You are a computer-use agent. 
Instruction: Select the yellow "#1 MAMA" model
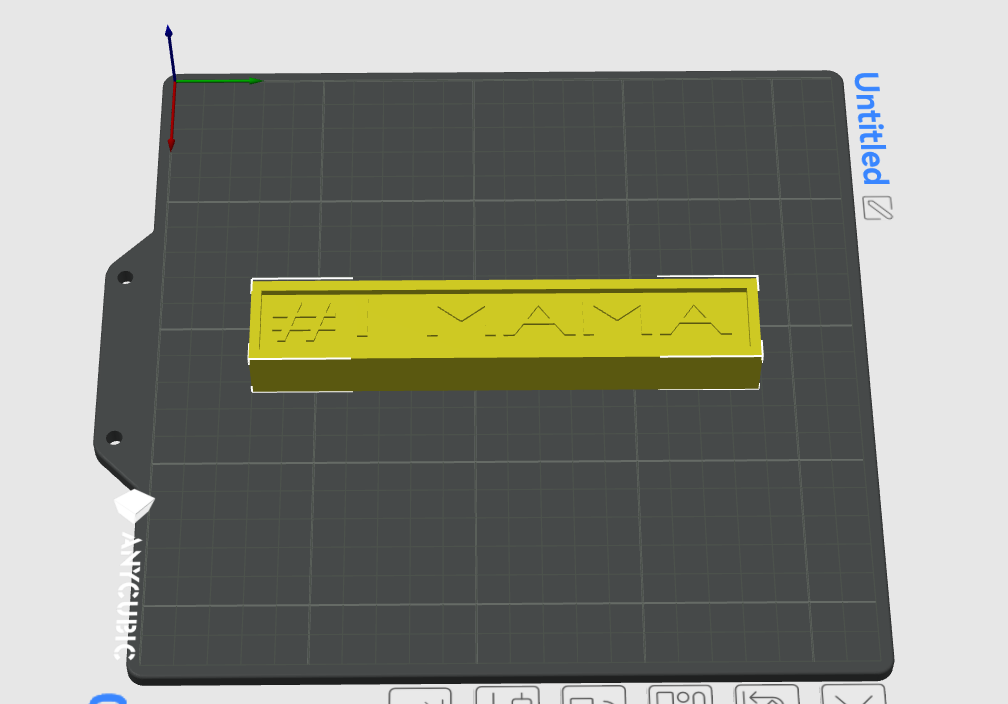coord(505,333)
